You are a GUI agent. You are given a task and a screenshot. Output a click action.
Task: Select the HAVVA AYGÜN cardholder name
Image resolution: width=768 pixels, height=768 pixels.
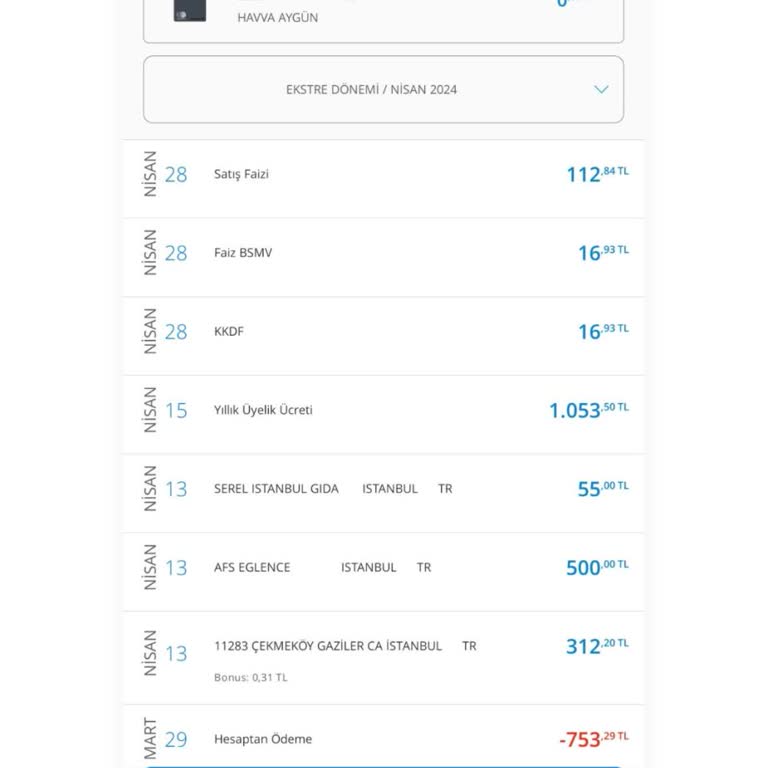(278, 18)
